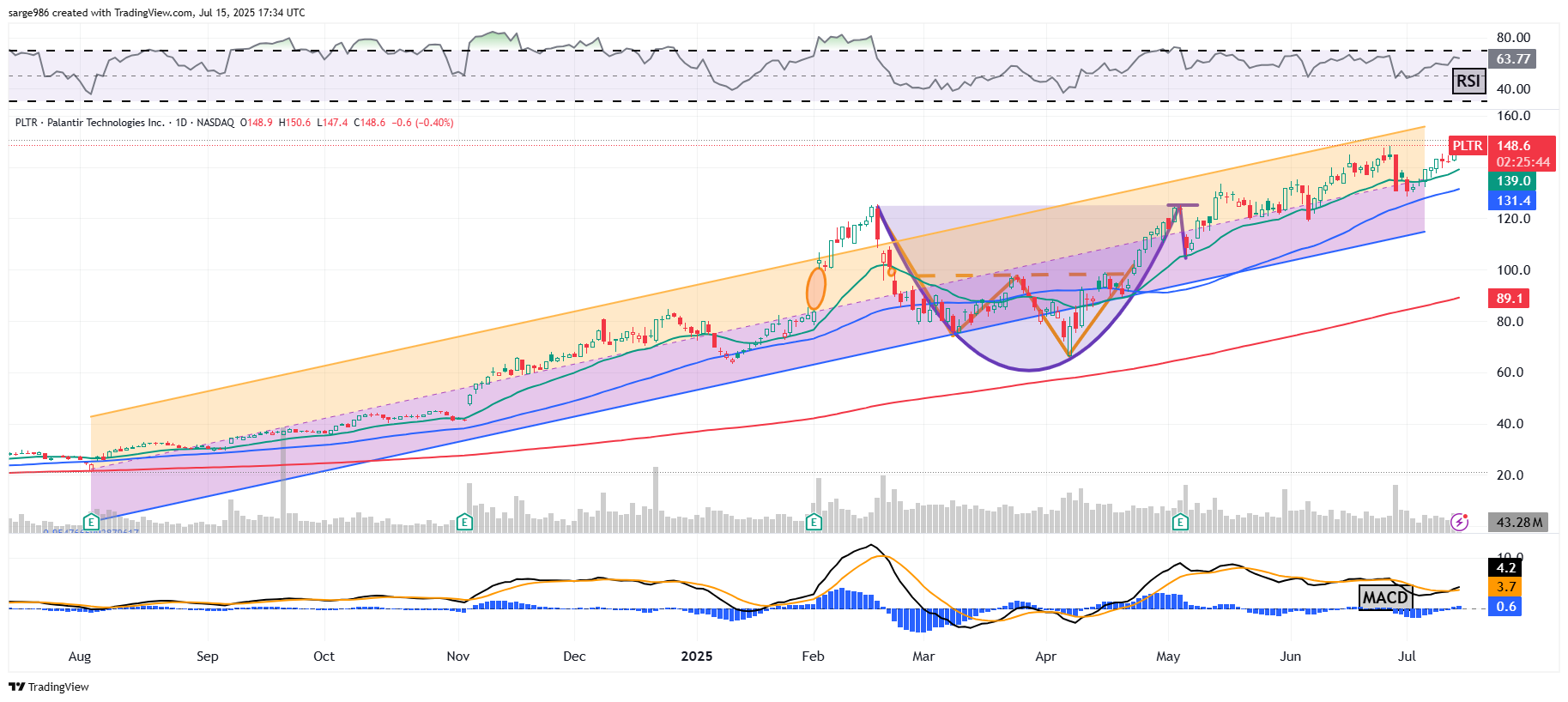The height and width of the screenshot is (702, 1568).
Task: Click the RSI label box
Action: click(1468, 81)
